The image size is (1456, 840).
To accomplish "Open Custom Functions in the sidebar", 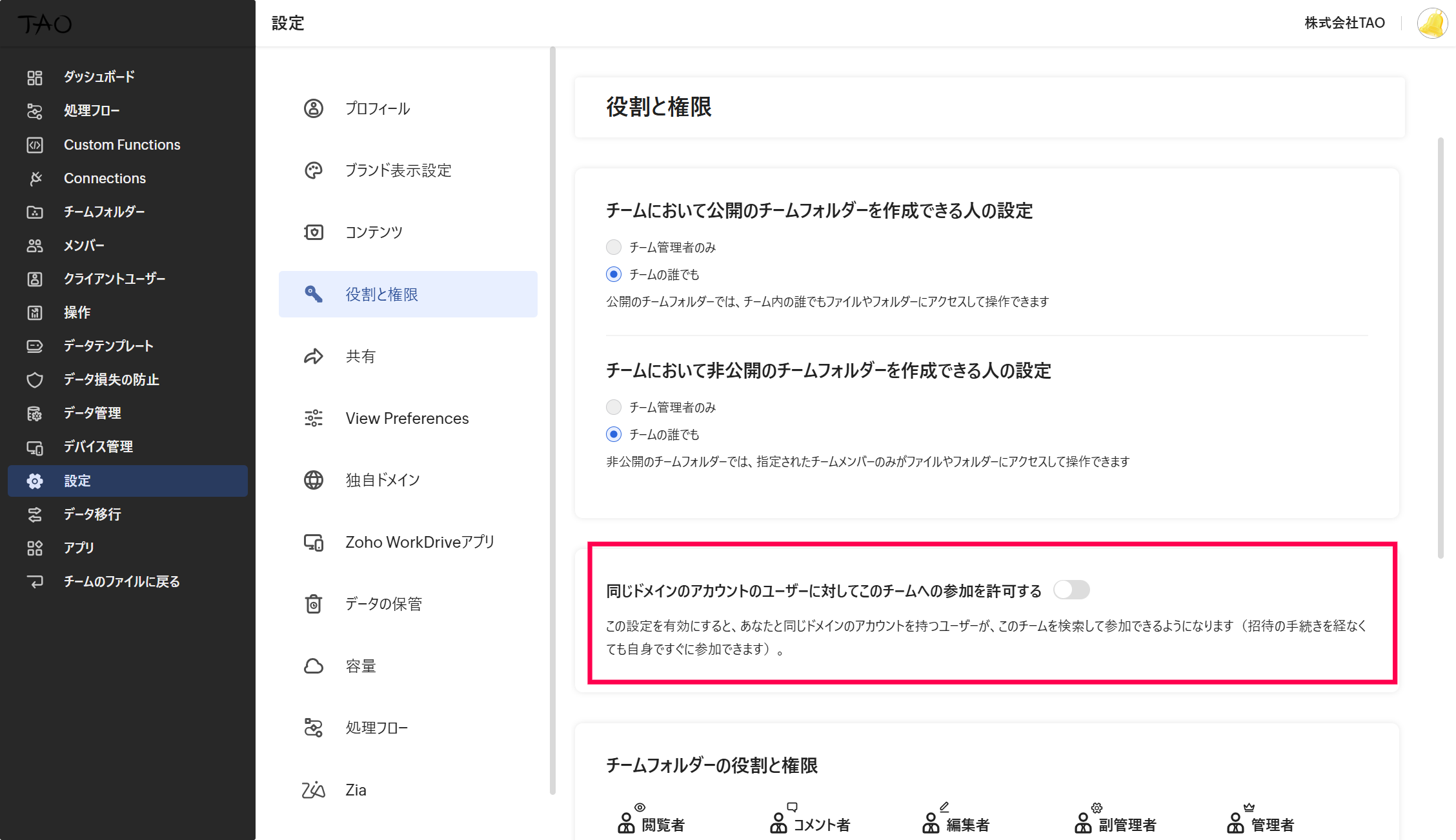I will (x=122, y=145).
